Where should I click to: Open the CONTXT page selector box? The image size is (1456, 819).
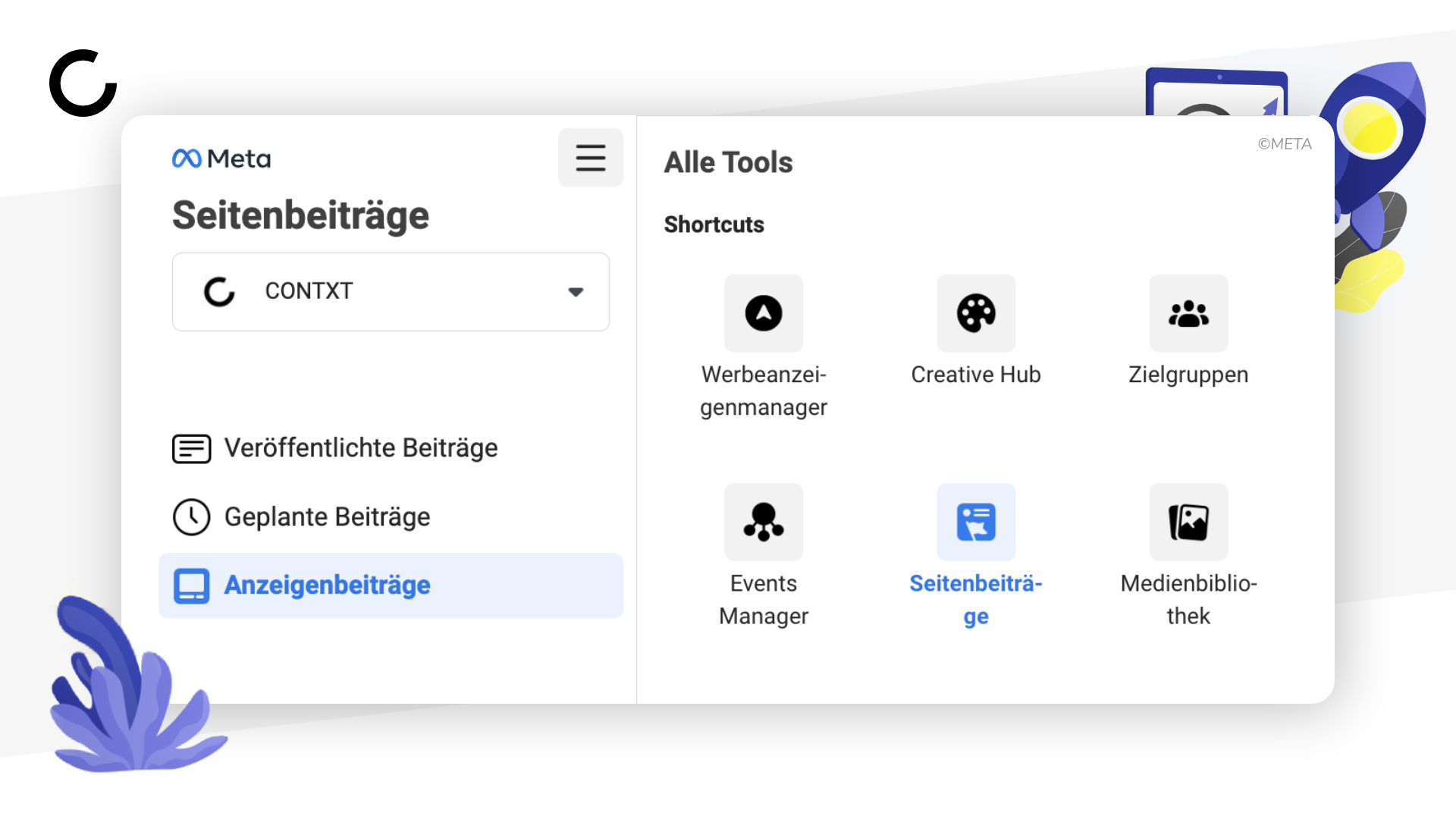point(391,292)
